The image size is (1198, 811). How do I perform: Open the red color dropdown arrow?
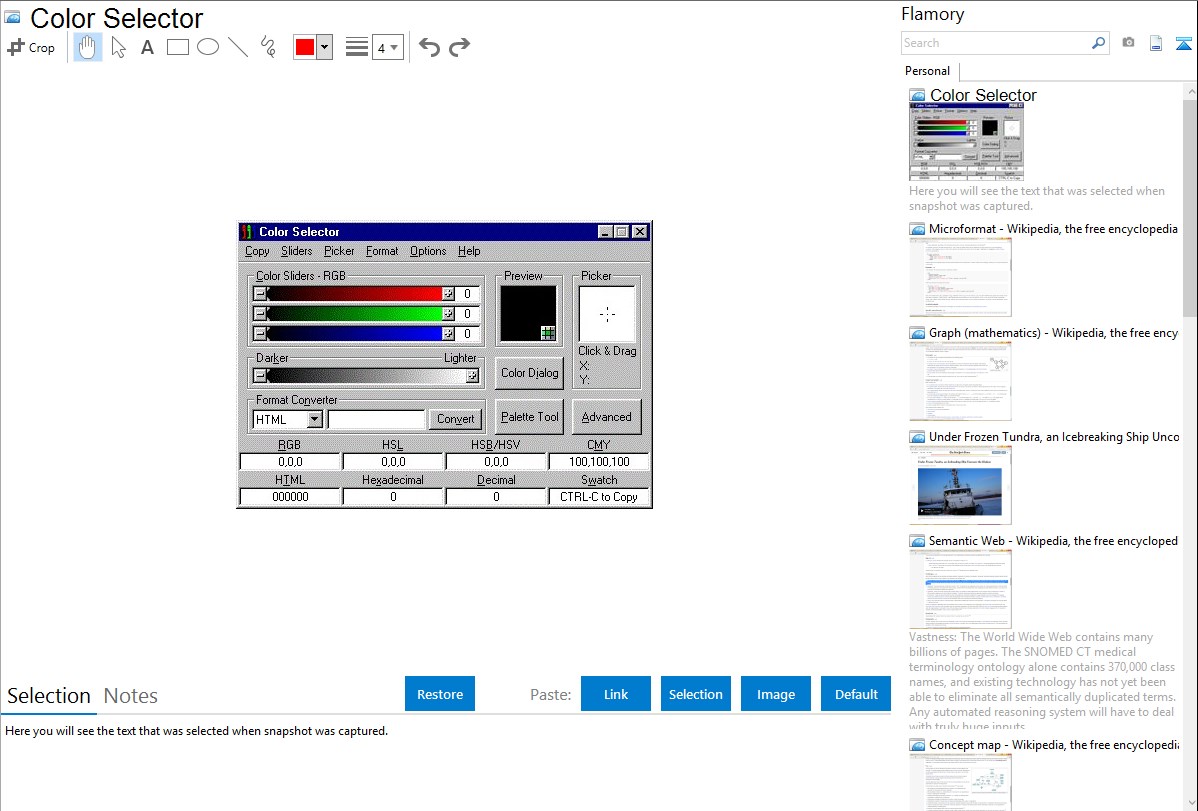coord(324,47)
